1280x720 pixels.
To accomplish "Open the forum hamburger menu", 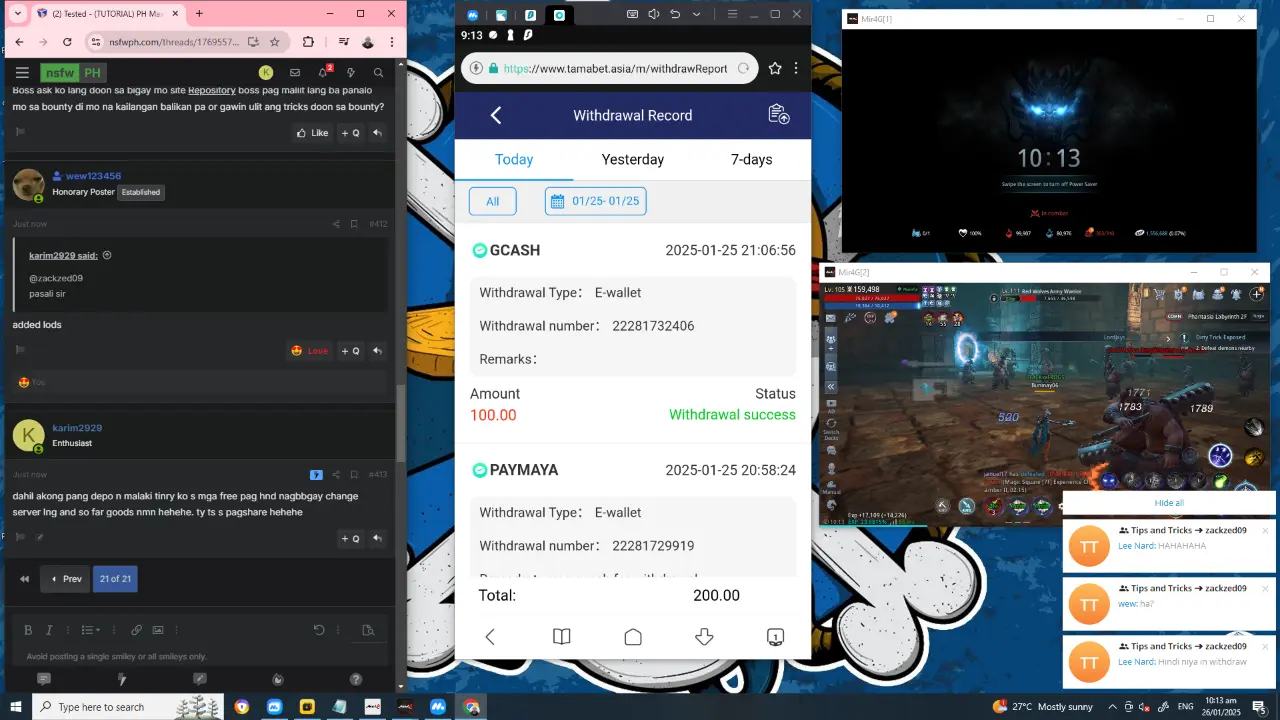I will [x=22, y=73].
